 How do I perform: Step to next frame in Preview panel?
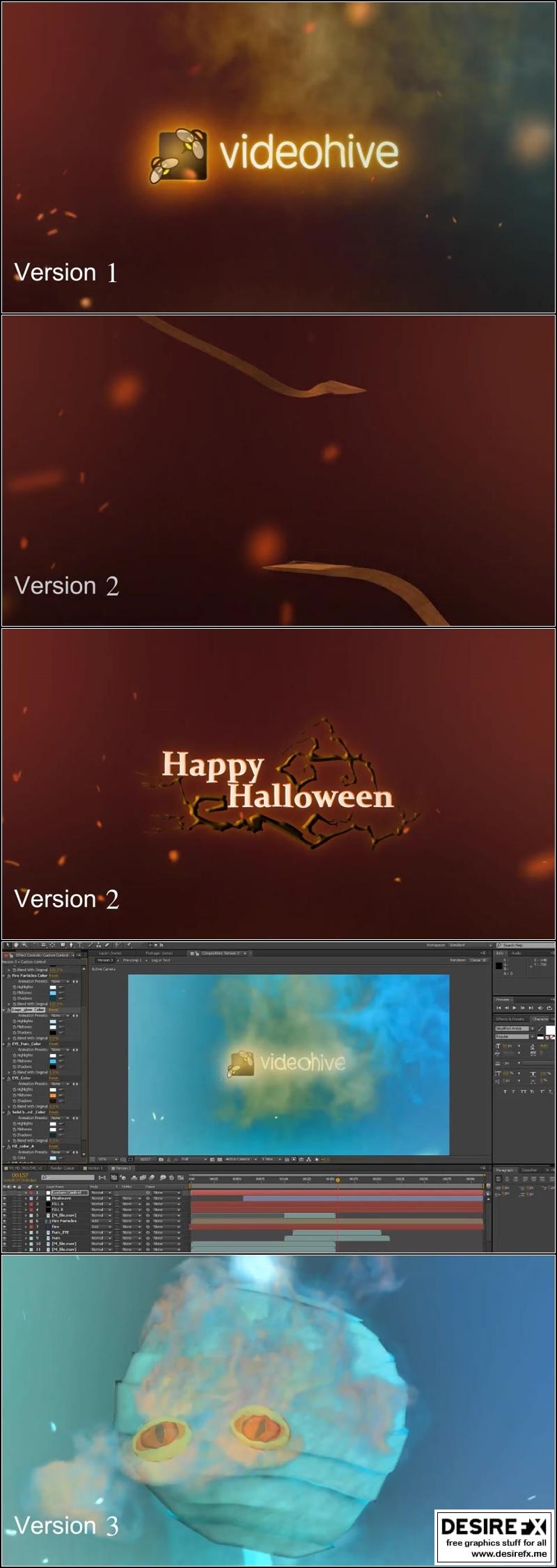(523, 1008)
